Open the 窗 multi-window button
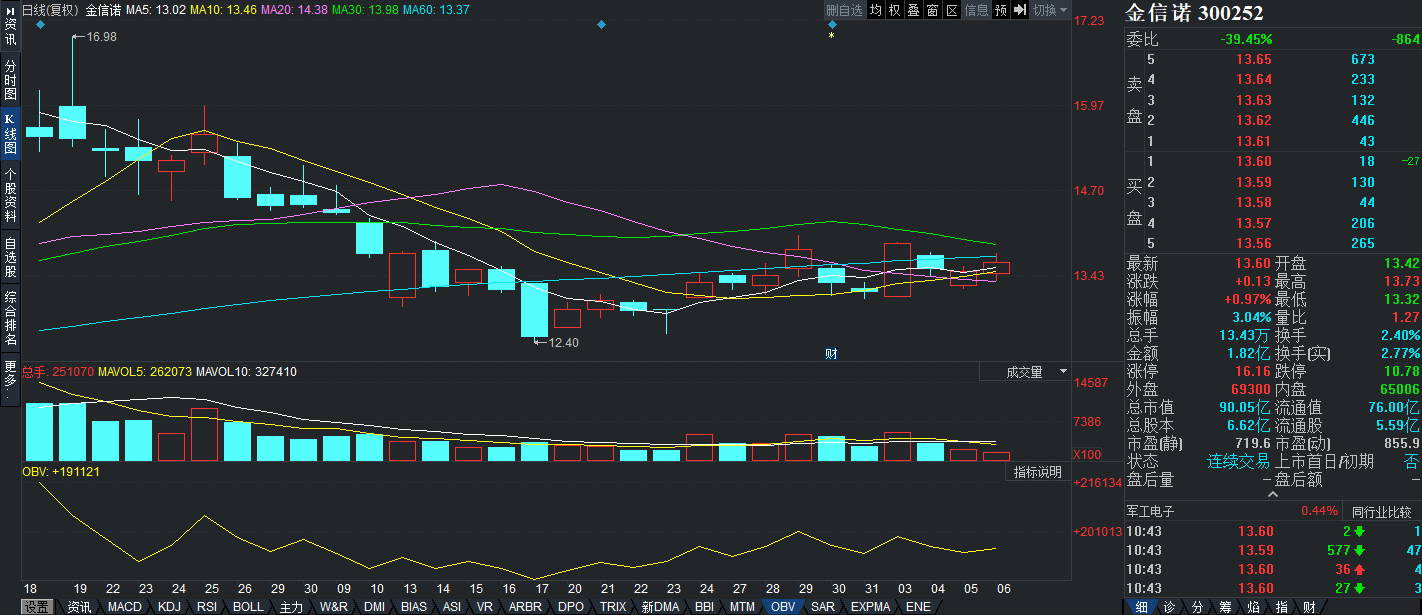The width and height of the screenshot is (1422, 615). point(933,10)
